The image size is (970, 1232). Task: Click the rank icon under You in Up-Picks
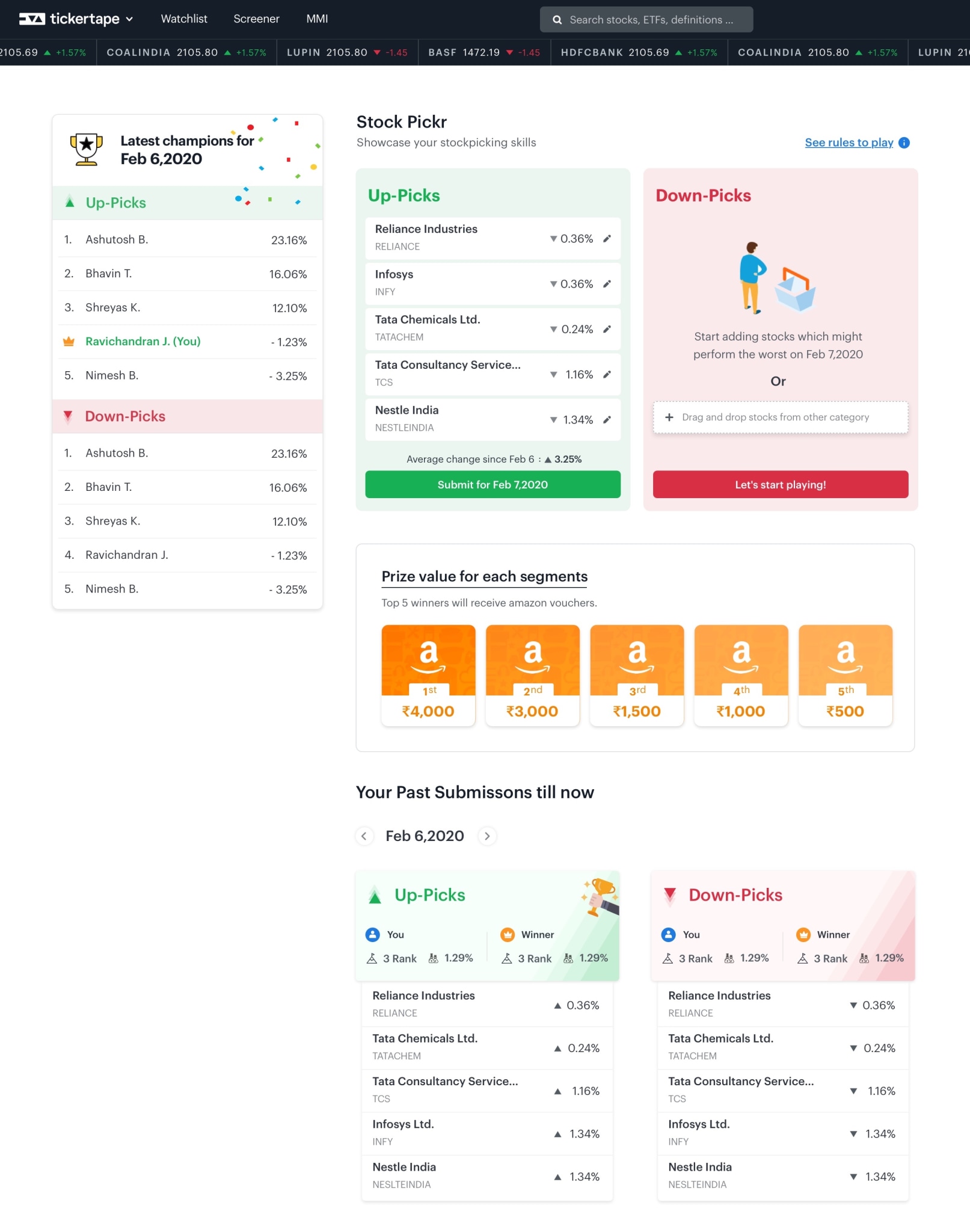372,958
